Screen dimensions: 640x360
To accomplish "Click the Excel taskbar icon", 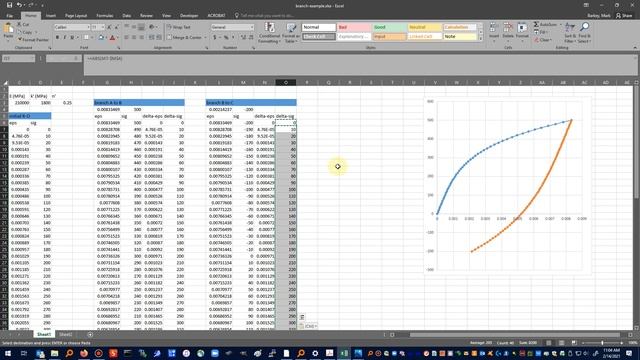I will (344, 353).
